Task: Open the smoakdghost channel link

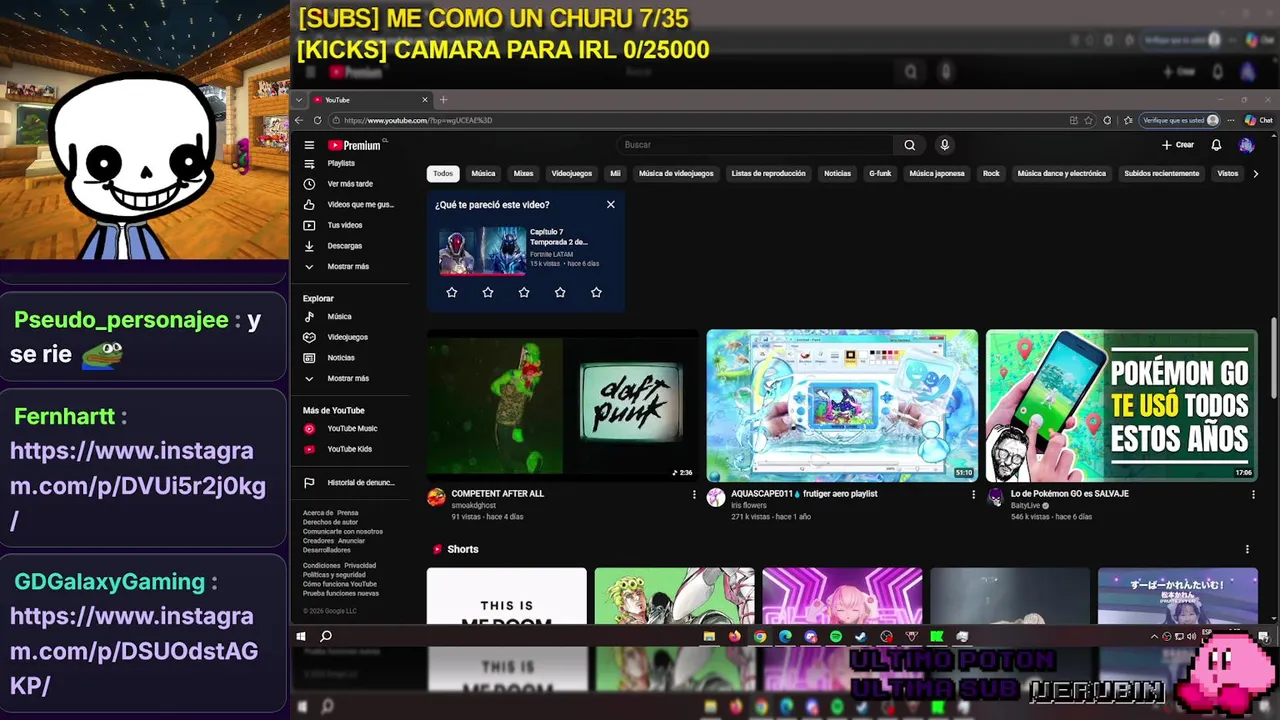Action: coord(474,506)
